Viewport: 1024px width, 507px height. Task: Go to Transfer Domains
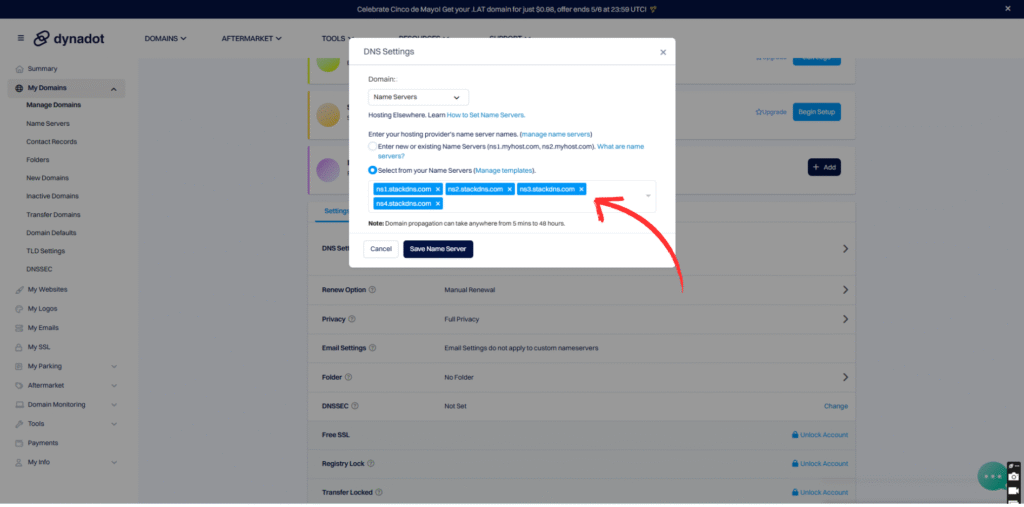click(54, 214)
